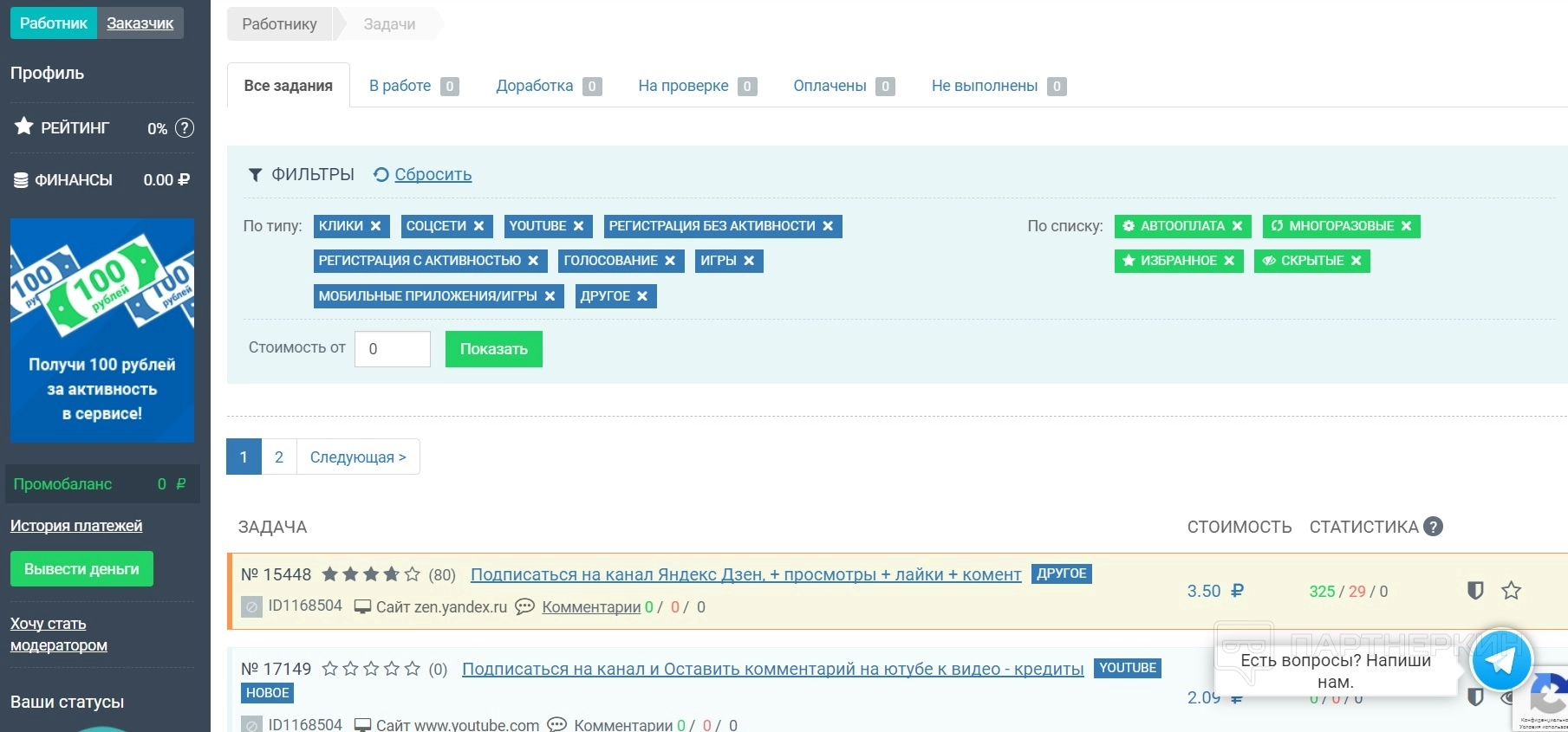This screenshot has height=732, width=1568.
Task: Click the Сбросить filters link
Action: [433, 175]
